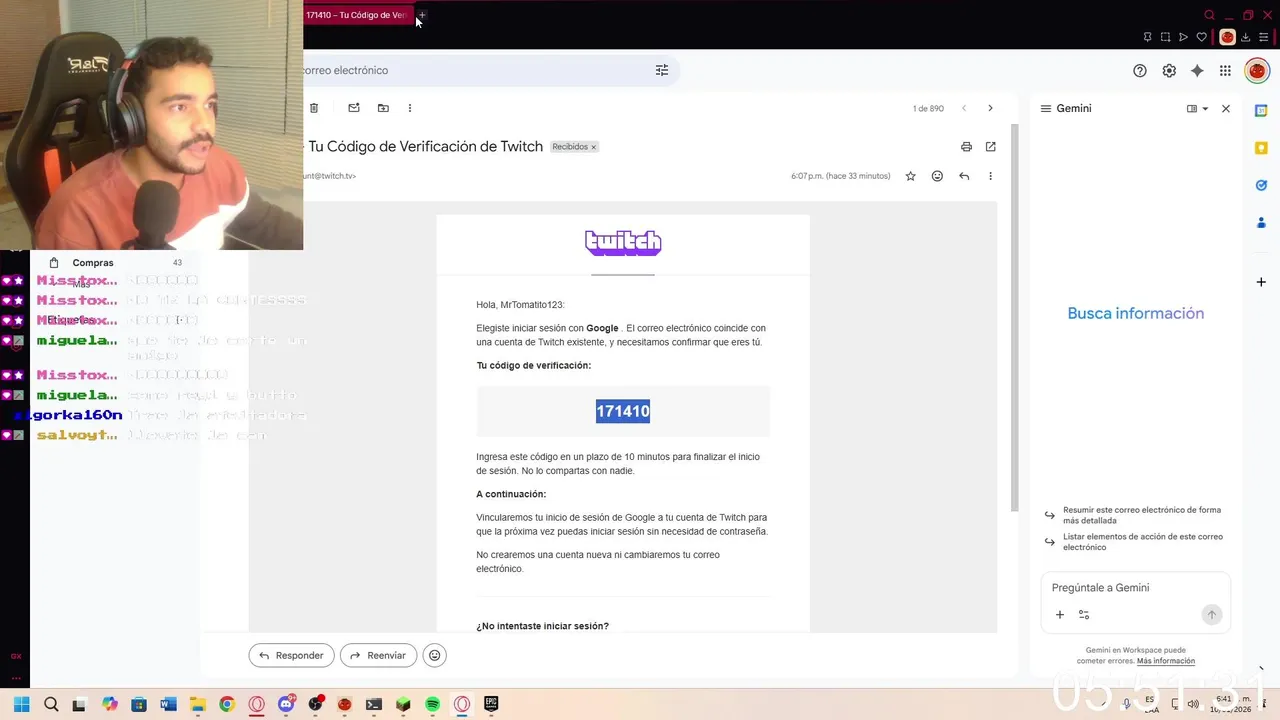Star the Twitch verification email
1280x720 pixels.
pos(911,176)
